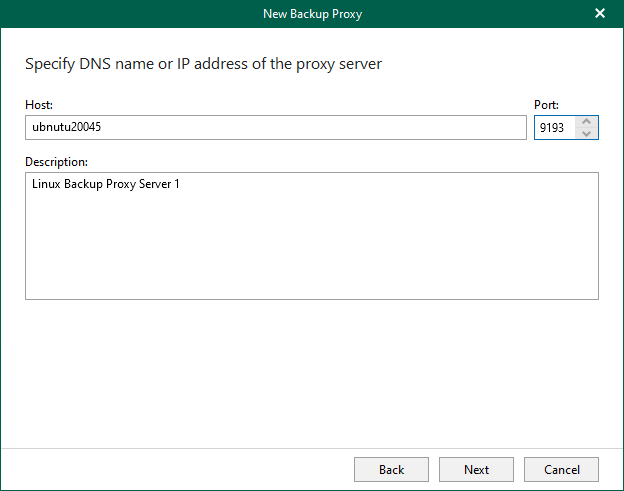
Task: Place cursor in the "ubnutu20045" host text
Action: pyautogui.click(x=68, y=128)
